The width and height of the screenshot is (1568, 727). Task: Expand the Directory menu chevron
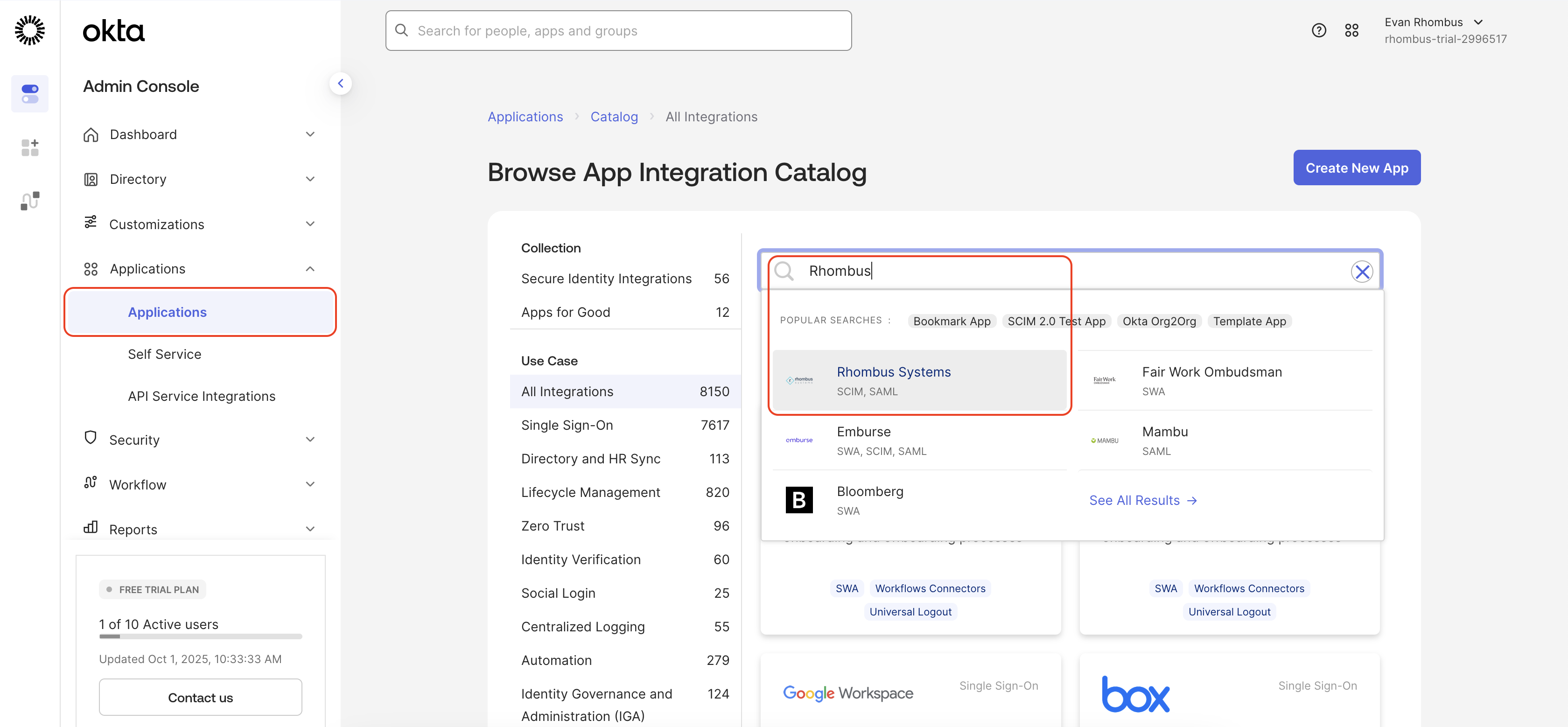tap(310, 180)
